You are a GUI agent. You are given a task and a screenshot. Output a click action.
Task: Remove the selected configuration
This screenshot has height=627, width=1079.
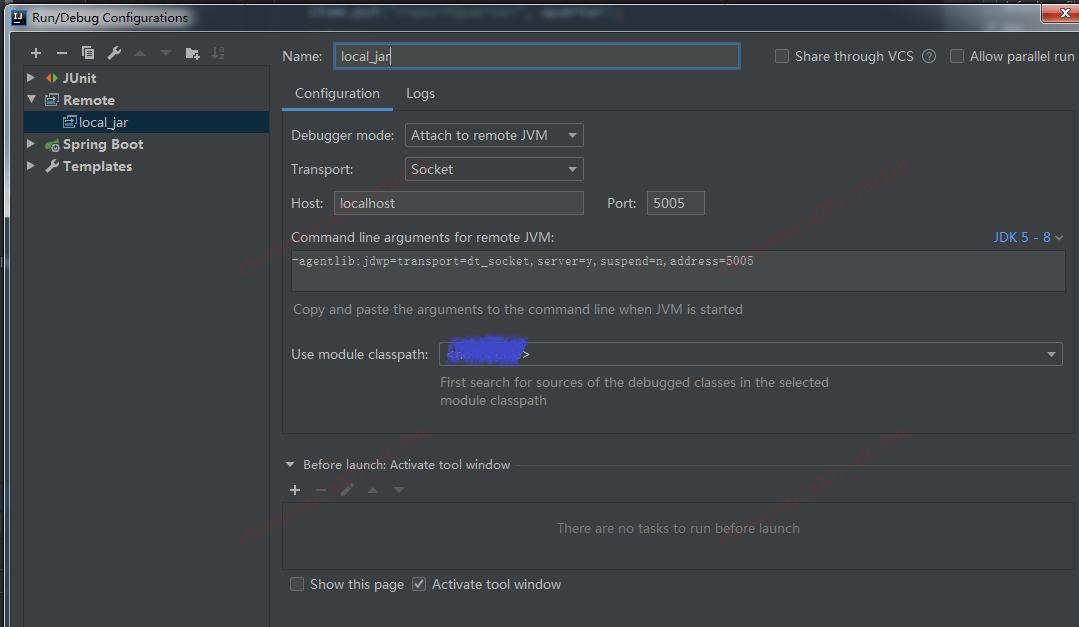(62, 53)
